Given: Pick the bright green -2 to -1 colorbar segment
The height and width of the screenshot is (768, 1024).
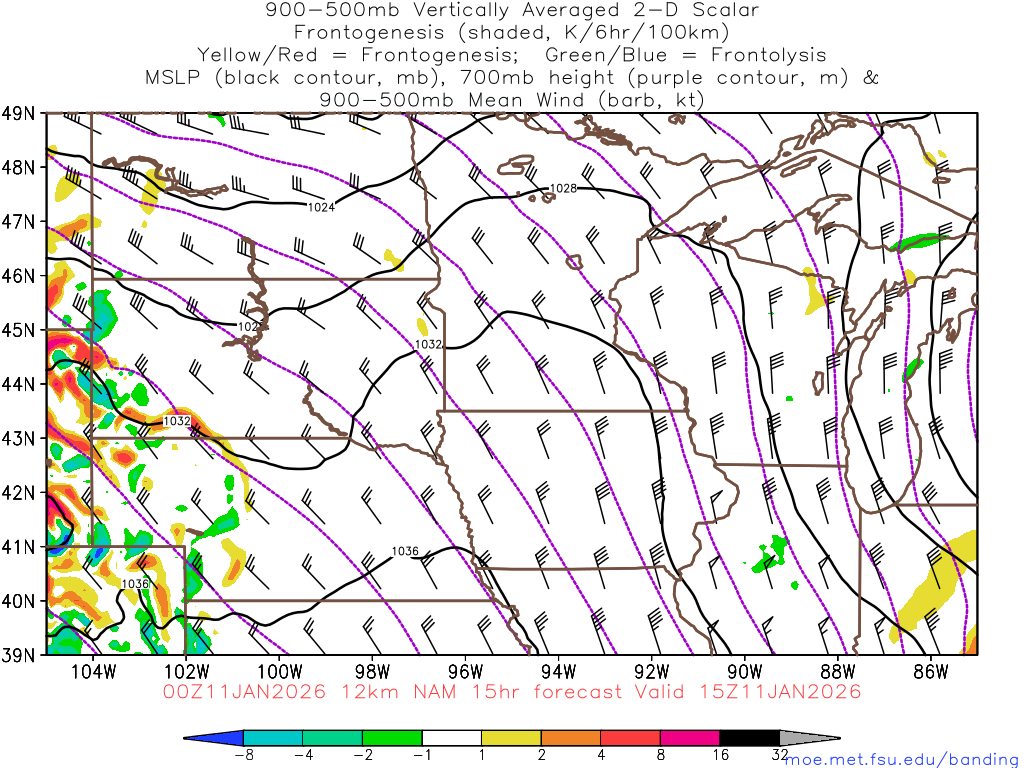Looking at the screenshot, I should pos(393,738).
